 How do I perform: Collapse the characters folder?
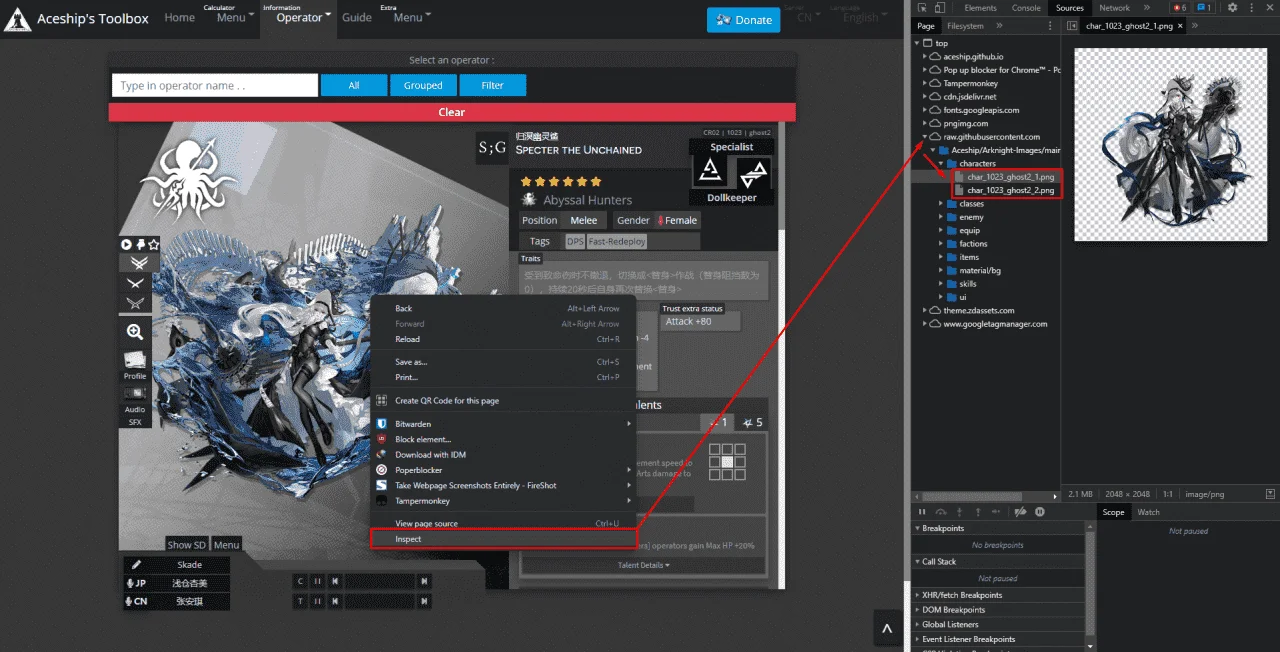(941, 164)
